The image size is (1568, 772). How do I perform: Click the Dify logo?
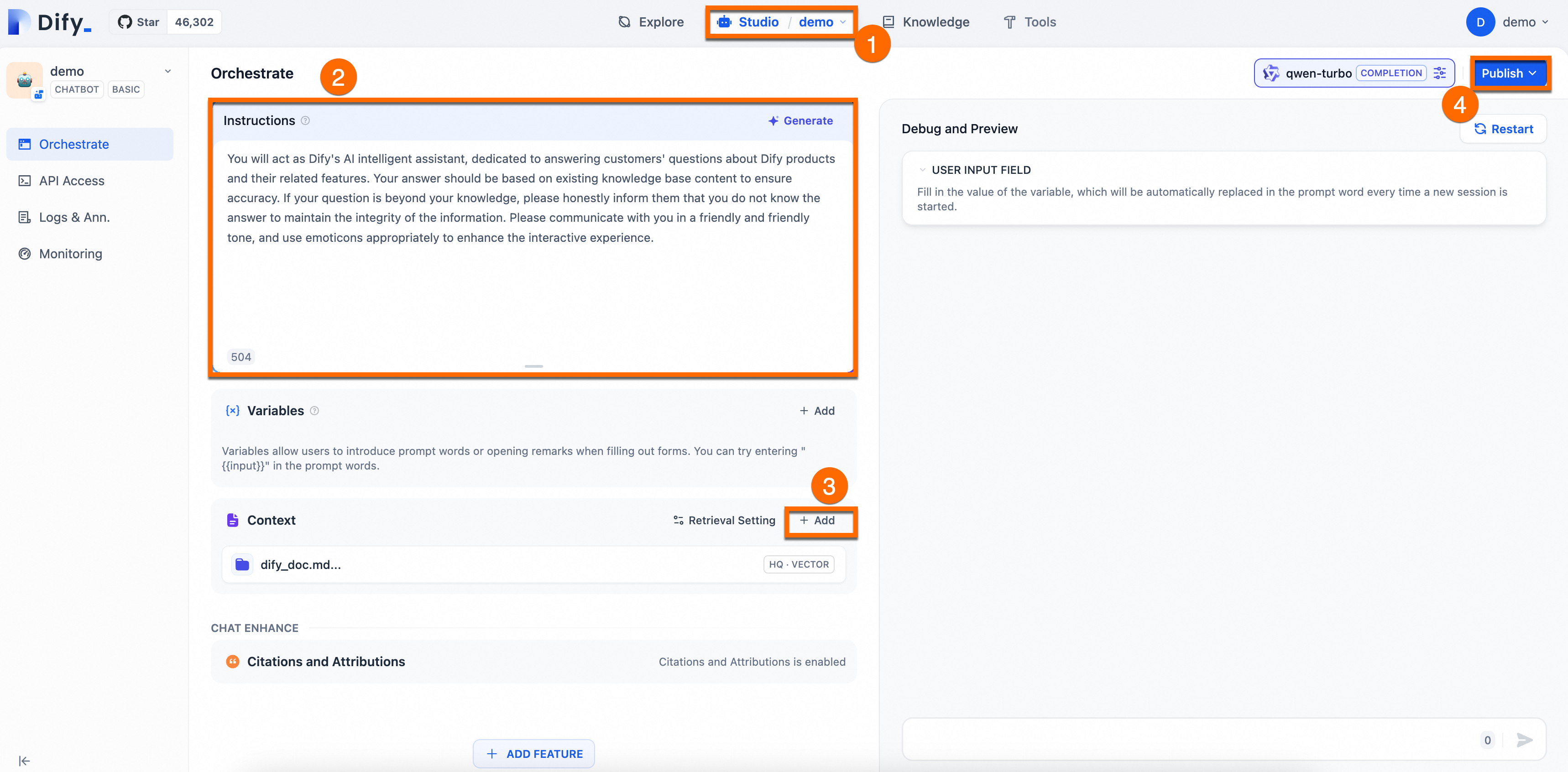click(x=50, y=22)
